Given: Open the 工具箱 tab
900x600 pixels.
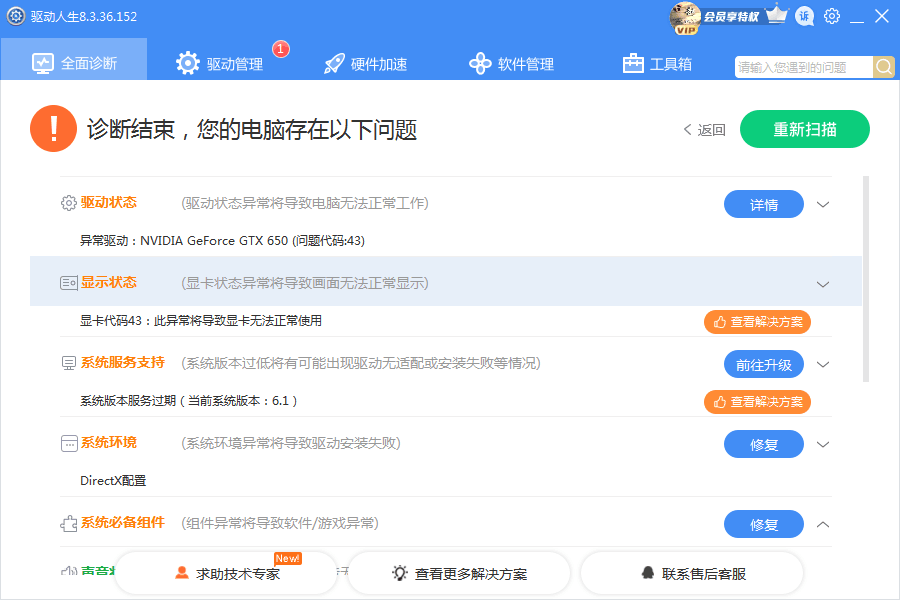Looking at the screenshot, I should 657,64.
